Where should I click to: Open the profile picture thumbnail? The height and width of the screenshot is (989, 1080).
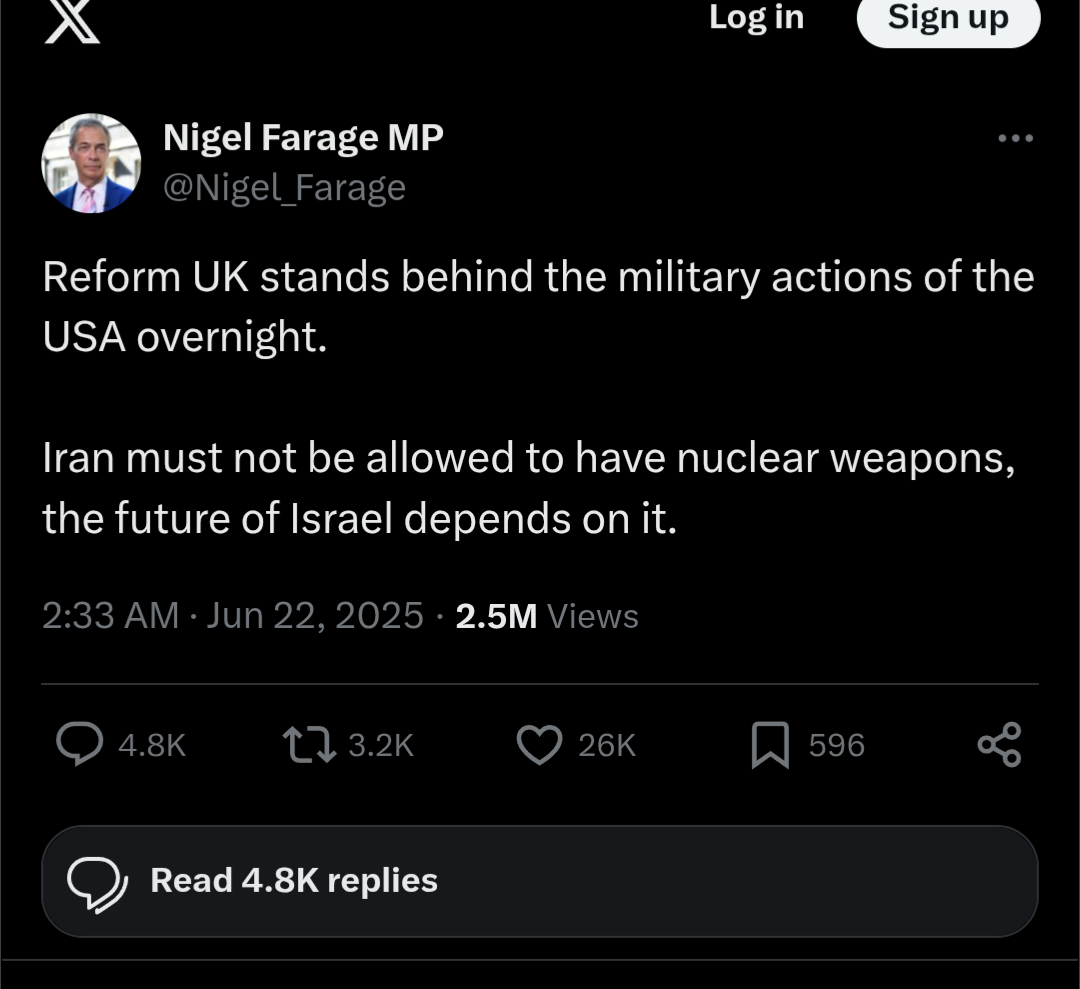pyautogui.click(x=91, y=163)
